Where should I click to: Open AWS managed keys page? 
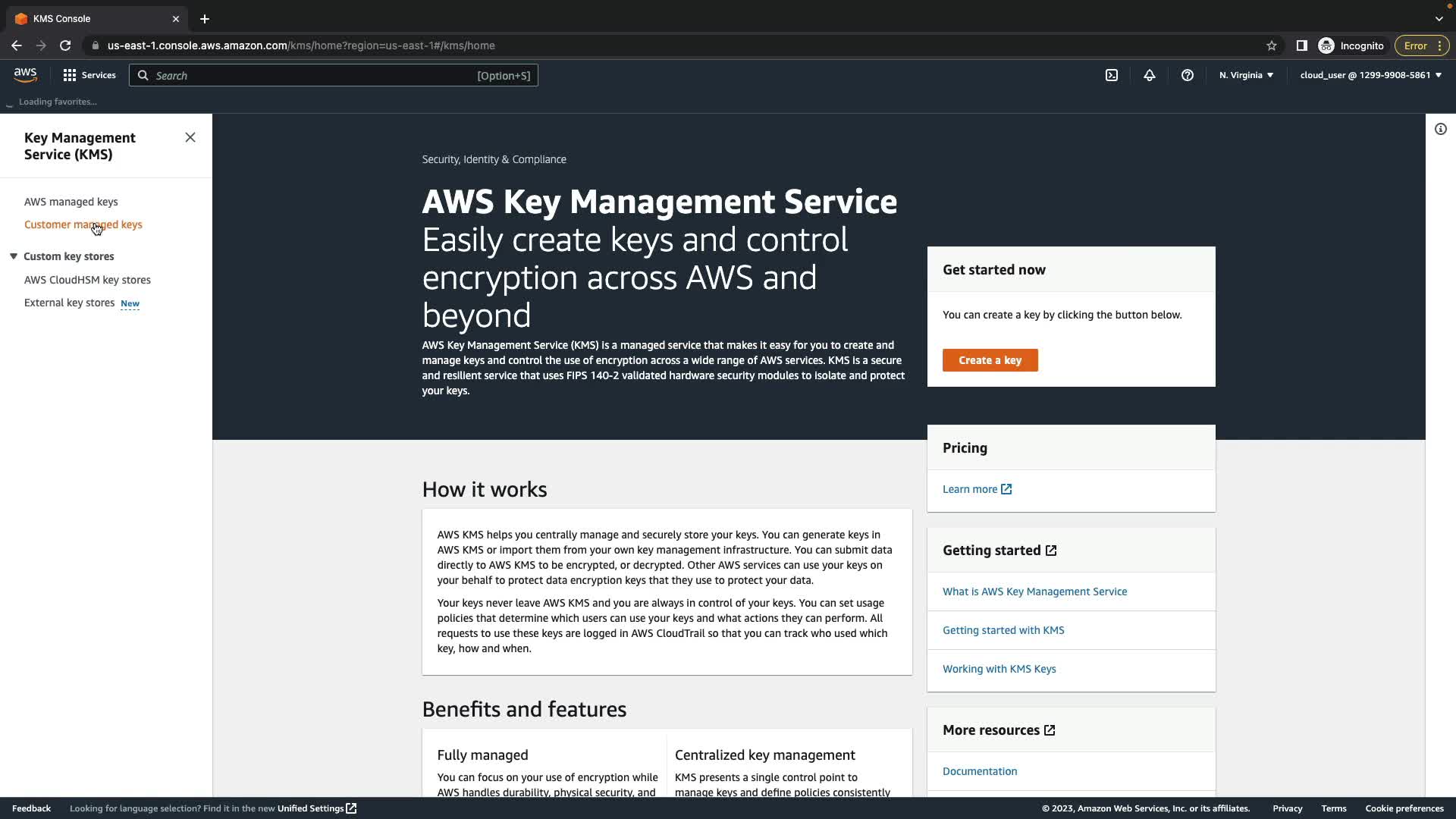click(71, 202)
